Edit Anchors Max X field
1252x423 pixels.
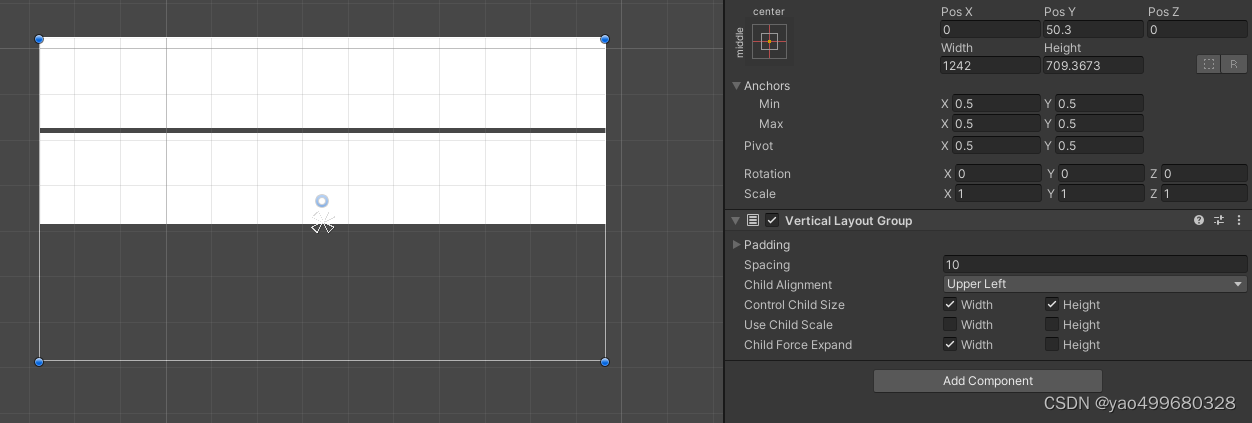coord(996,124)
